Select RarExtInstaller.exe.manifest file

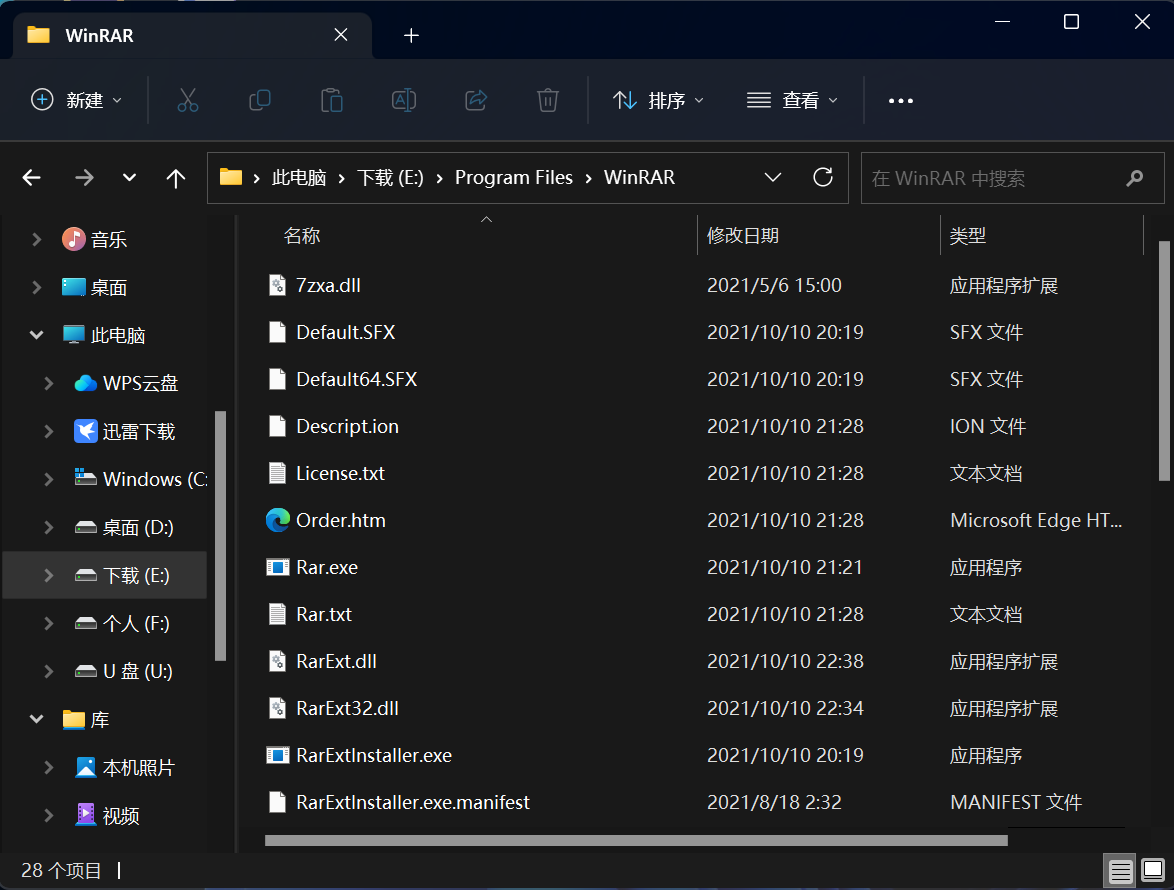pyautogui.click(x=413, y=802)
